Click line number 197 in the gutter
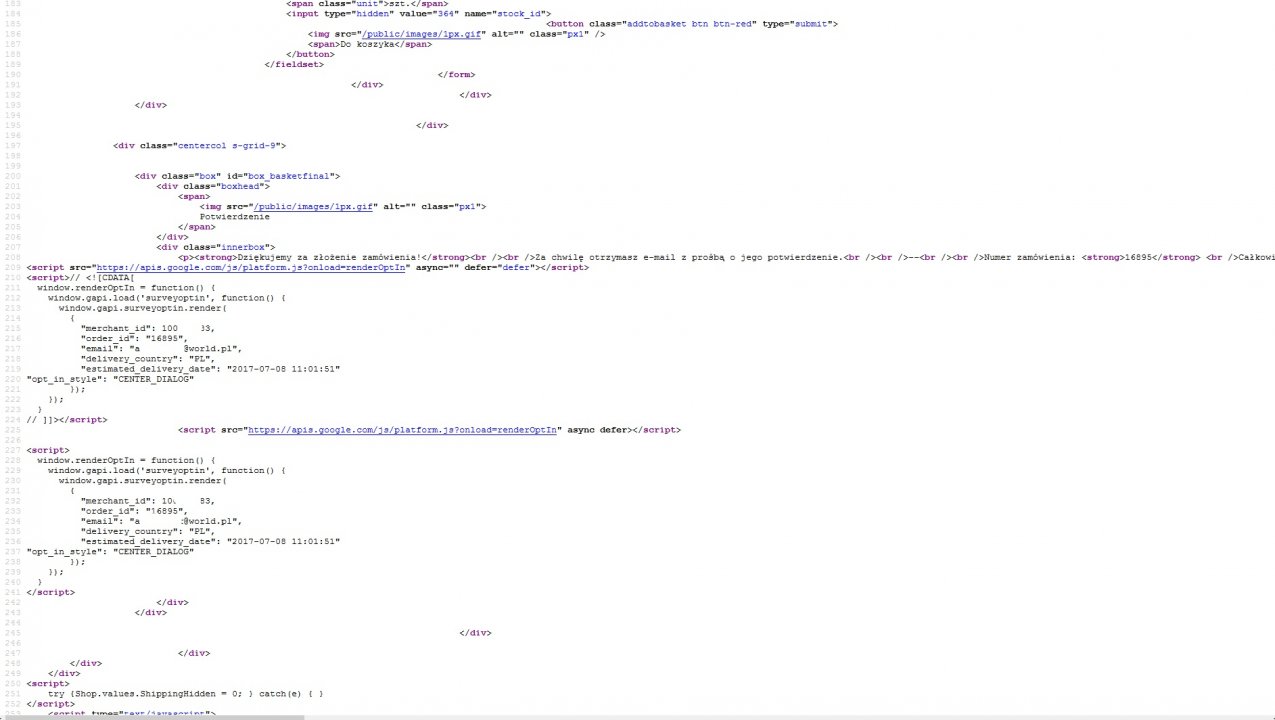This screenshot has width=1275, height=720. tap(11, 146)
